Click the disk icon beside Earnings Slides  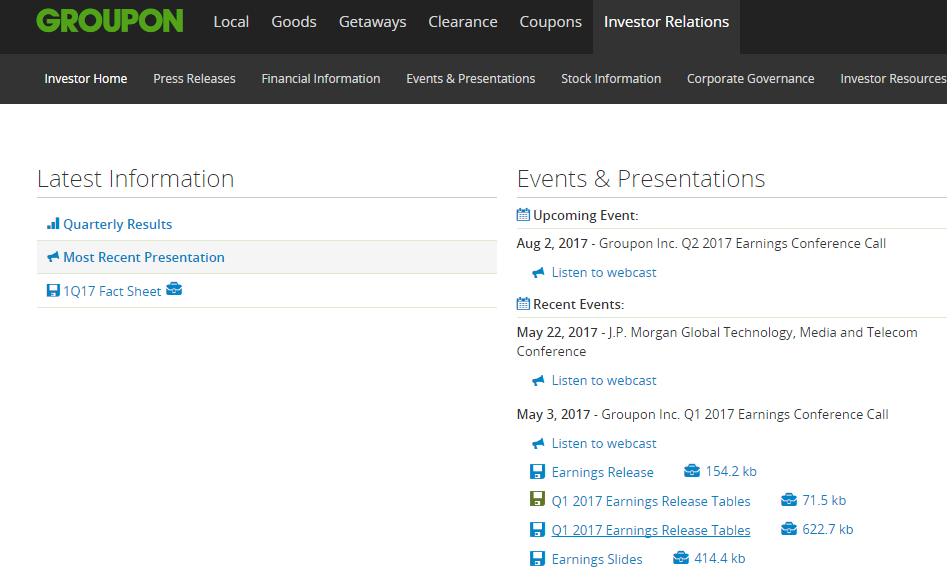tap(537, 559)
